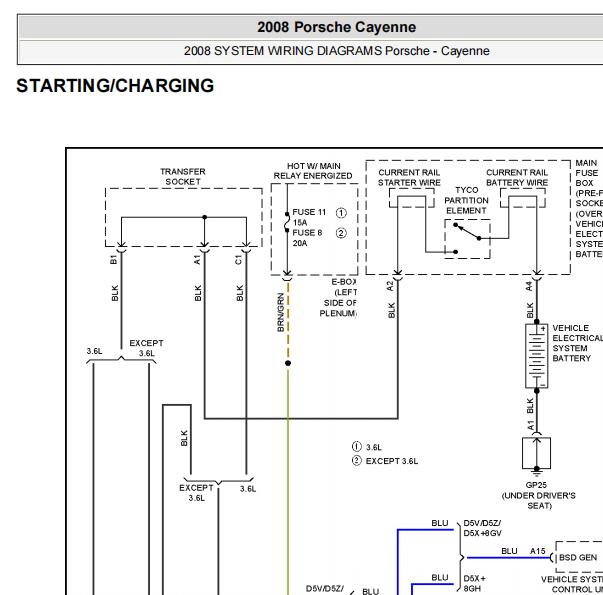Screen dimensions: 603x595
Task: Click the circled 2 beside FUSE 8
Action: [x=341, y=233]
